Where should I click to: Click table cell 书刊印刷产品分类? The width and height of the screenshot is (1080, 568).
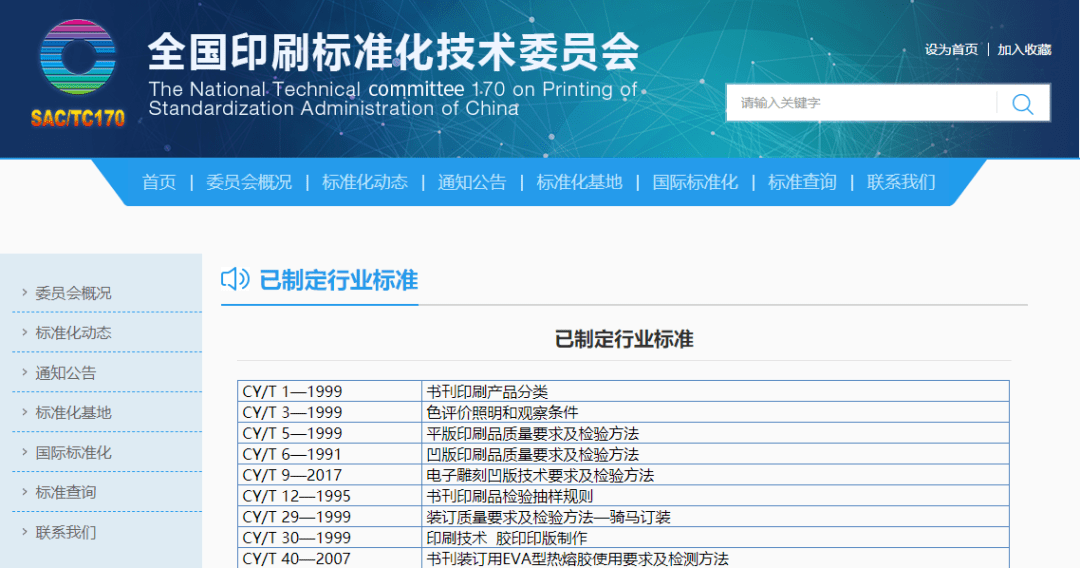pos(715,391)
